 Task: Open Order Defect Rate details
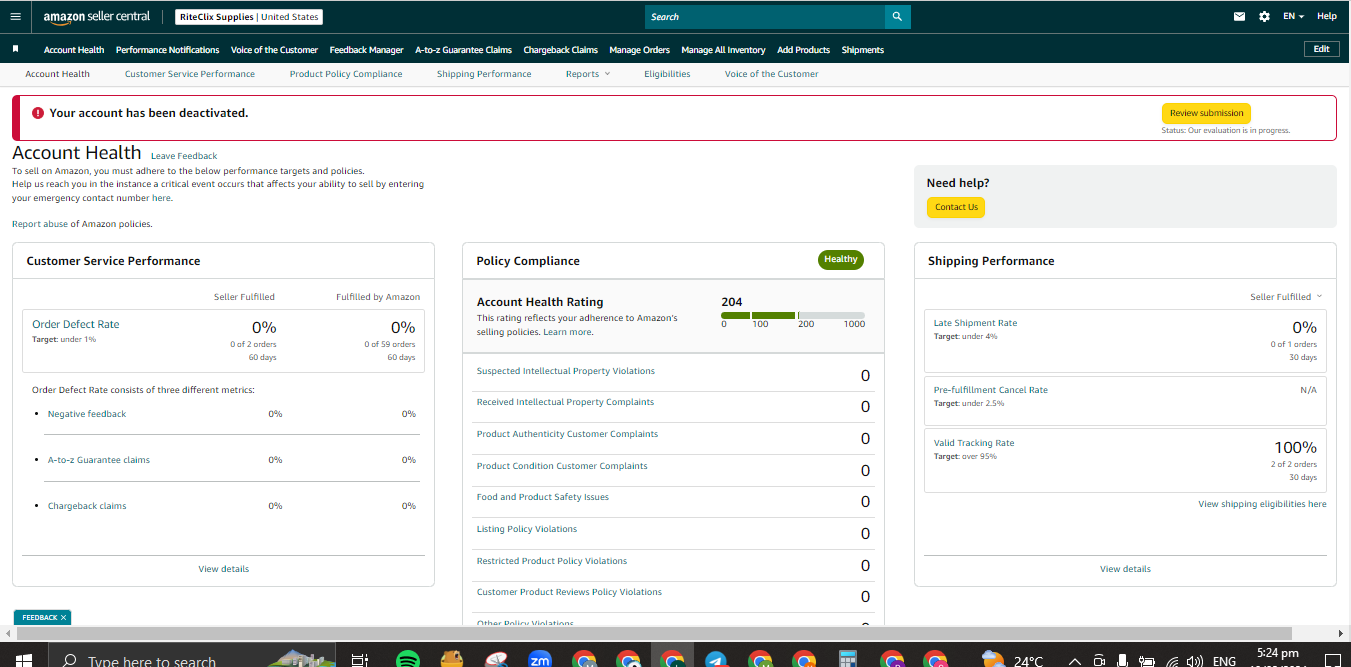(75, 324)
